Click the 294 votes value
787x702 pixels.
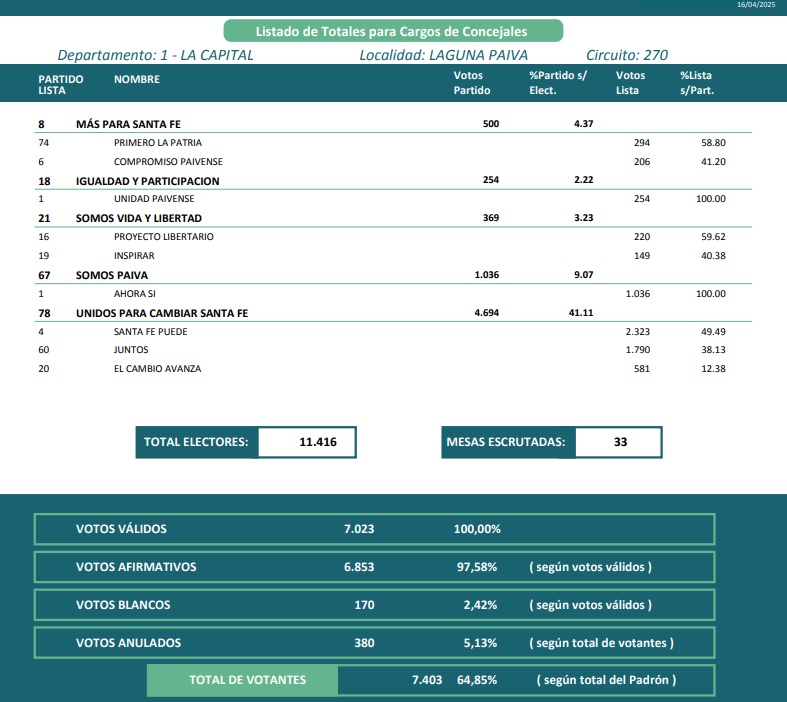(x=641, y=143)
